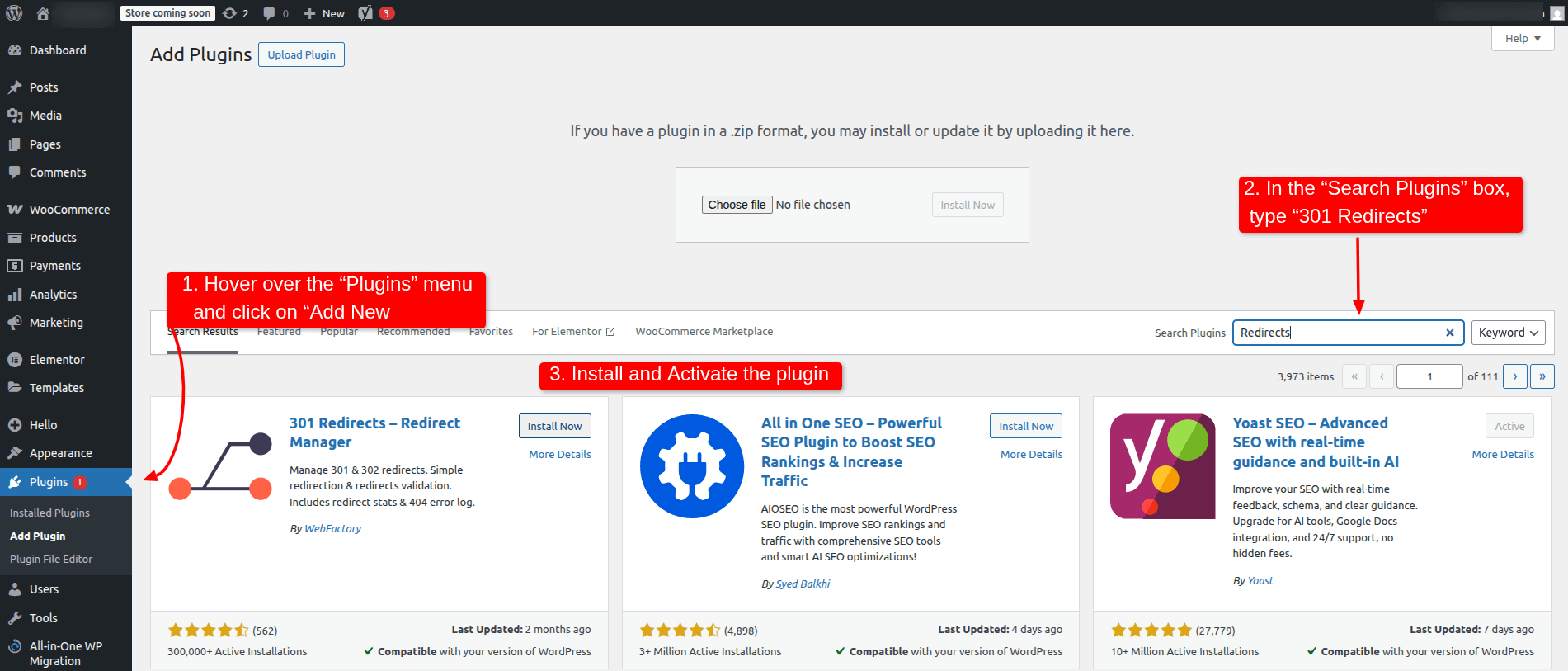1568x671 pixels.
Task: Click the Payments menu icon
Action: click(x=15, y=266)
